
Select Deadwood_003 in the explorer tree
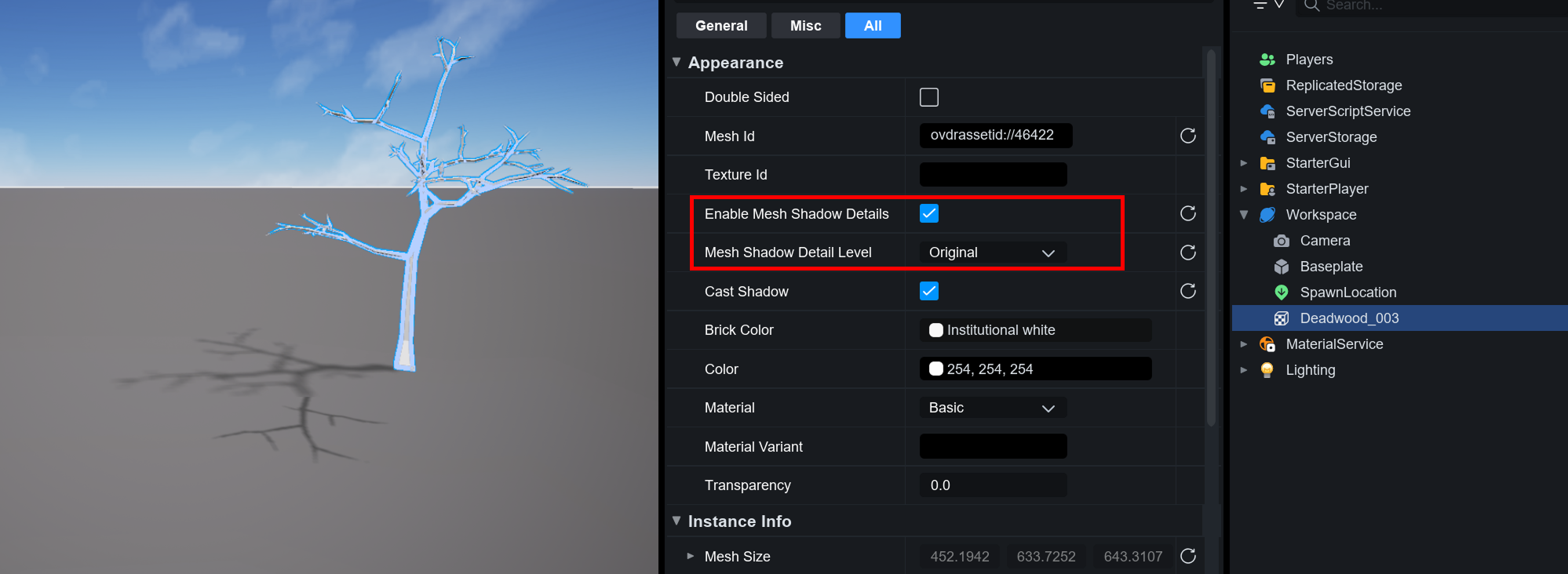(x=1348, y=318)
